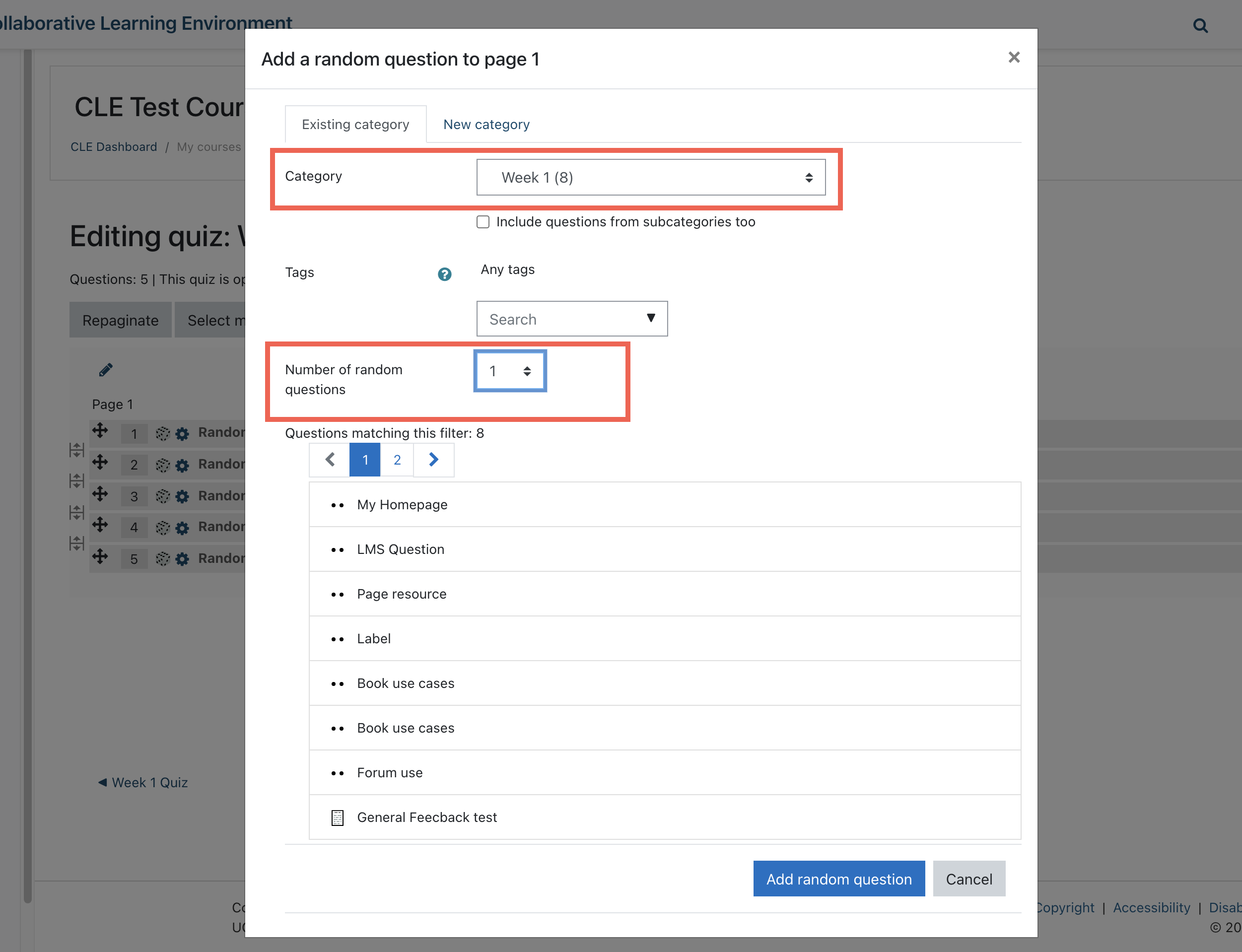This screenshot has height=952, width=1242.
Task: Click the Tags help question mark icon
Action: 444,274
